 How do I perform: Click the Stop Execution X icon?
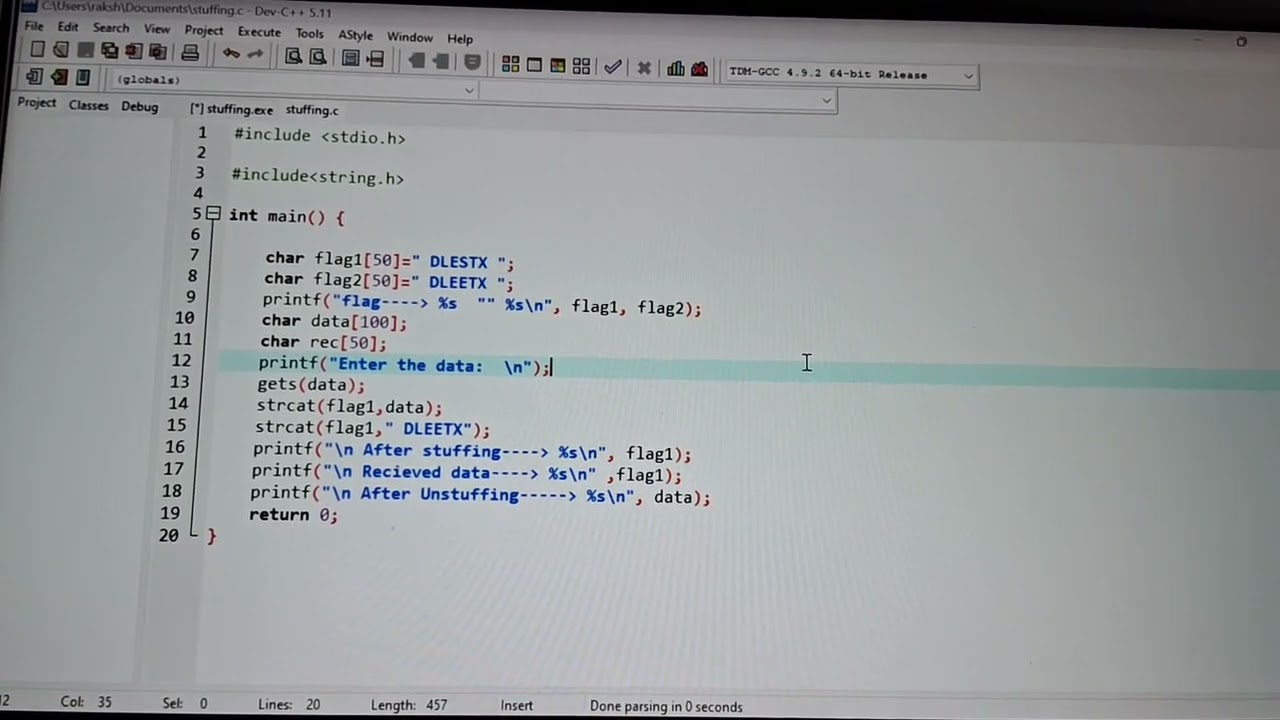click(x=644, y=68)
